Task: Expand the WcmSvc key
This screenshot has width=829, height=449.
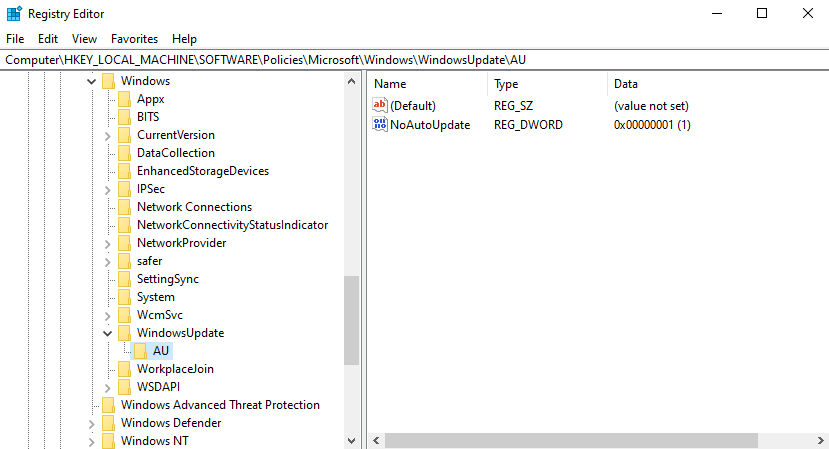Action: coord(107,316)
